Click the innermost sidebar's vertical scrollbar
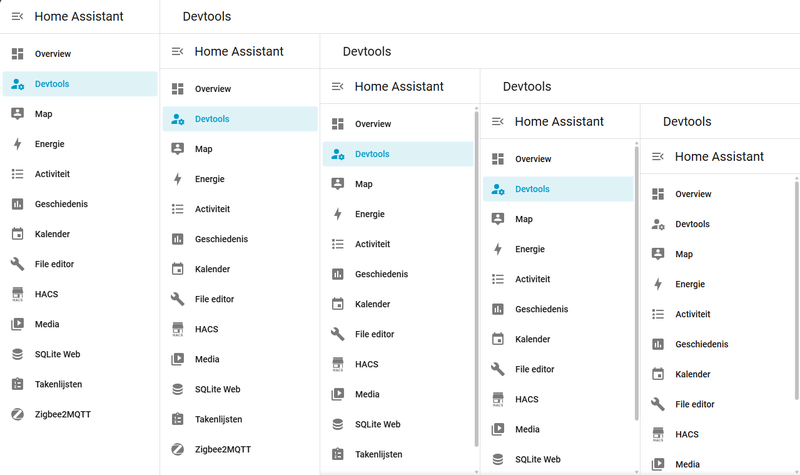The image size is (800, 475). (797, 291)
